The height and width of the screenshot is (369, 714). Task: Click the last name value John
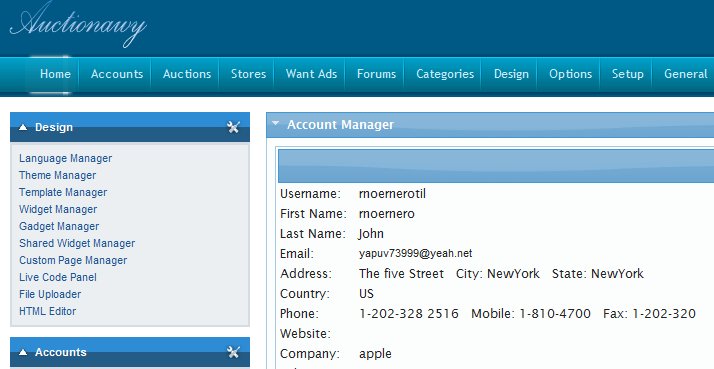[x=371, y=234]
